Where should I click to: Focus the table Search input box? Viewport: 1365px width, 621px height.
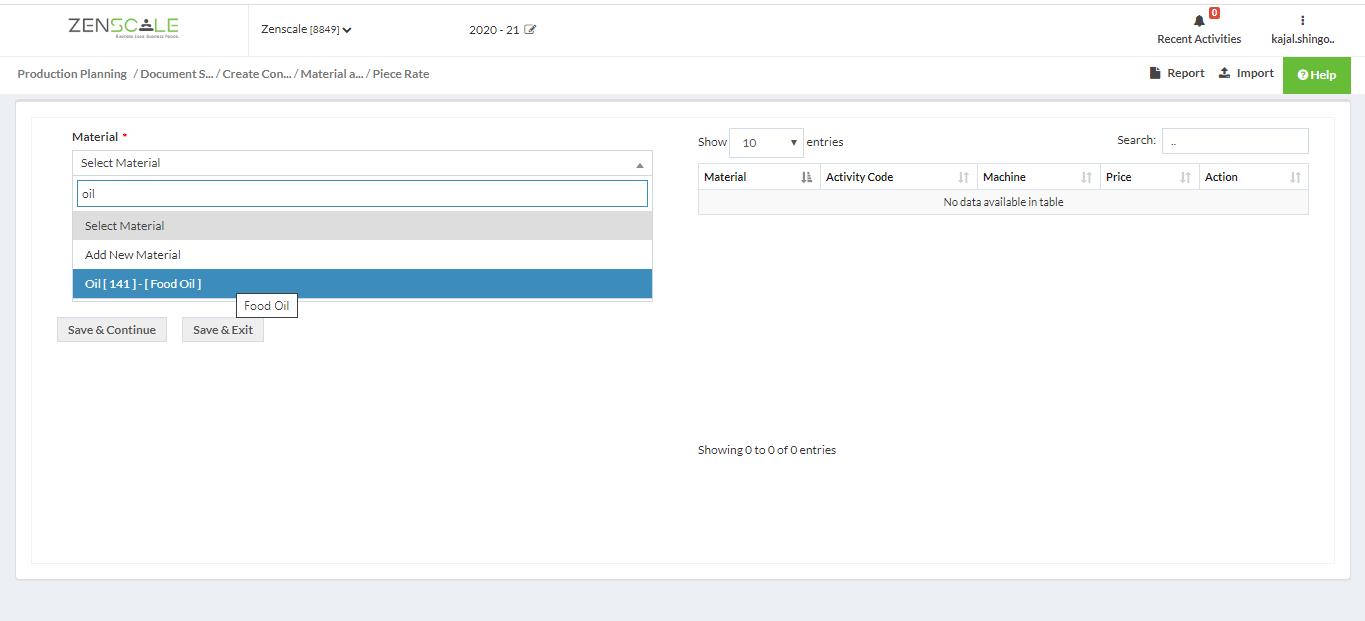[x=1235, y=141]
